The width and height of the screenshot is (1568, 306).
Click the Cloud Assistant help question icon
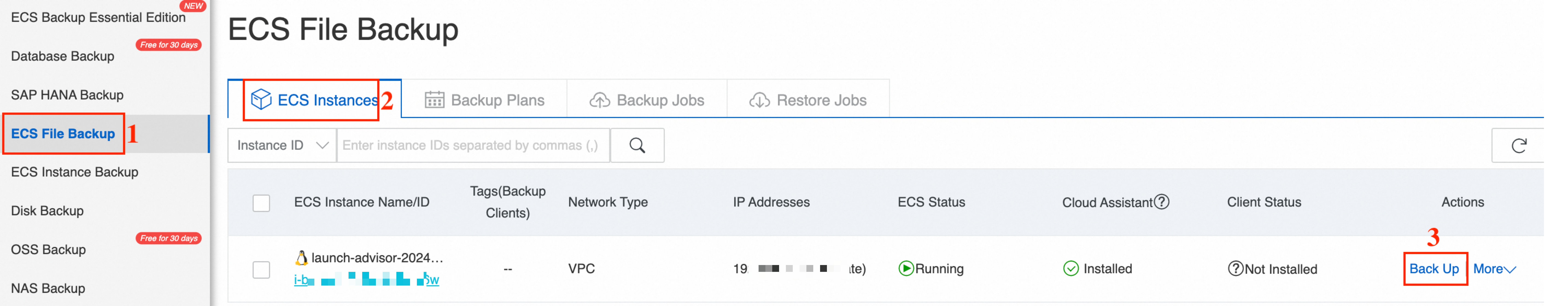[x=1162, y=201]
